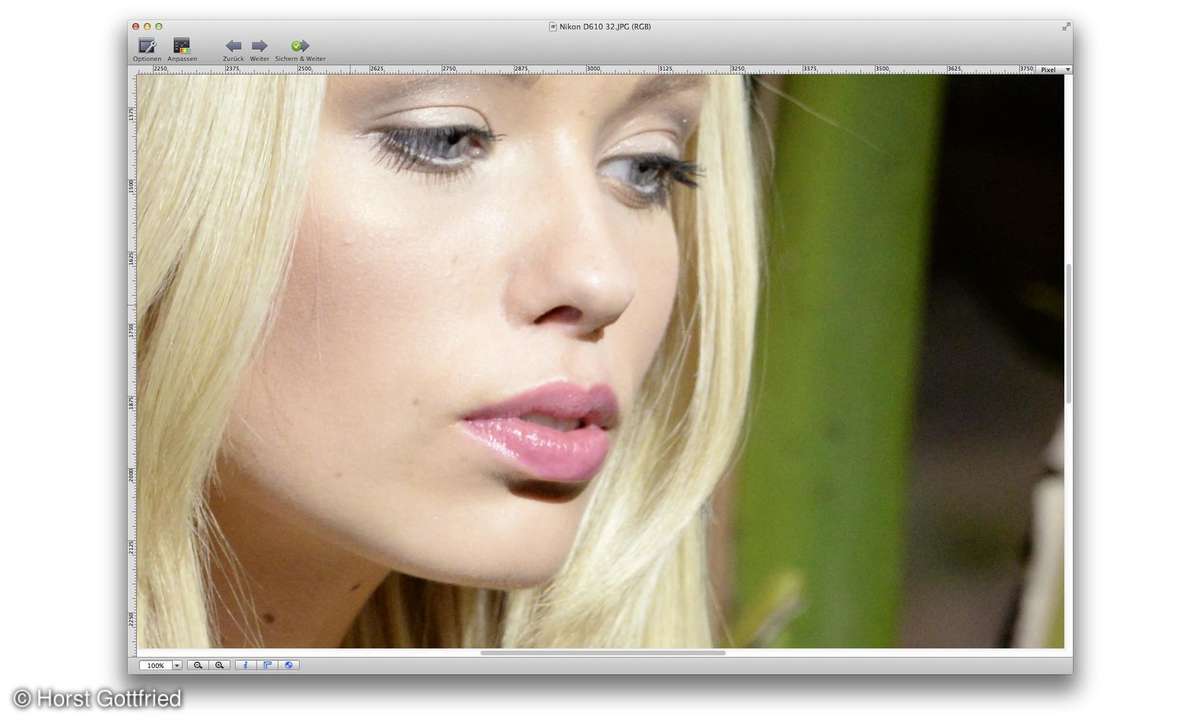The width and height of the screenshot is (1200, 720).
Task: Click the globe icon in the bottom bar
Action: tap(289, 665)
